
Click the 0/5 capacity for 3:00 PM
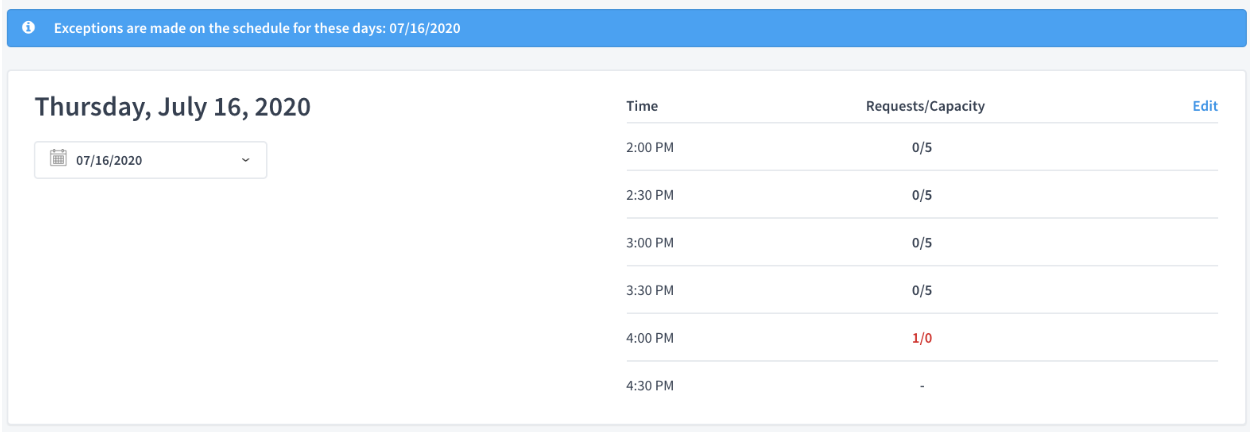coord(922,243)
